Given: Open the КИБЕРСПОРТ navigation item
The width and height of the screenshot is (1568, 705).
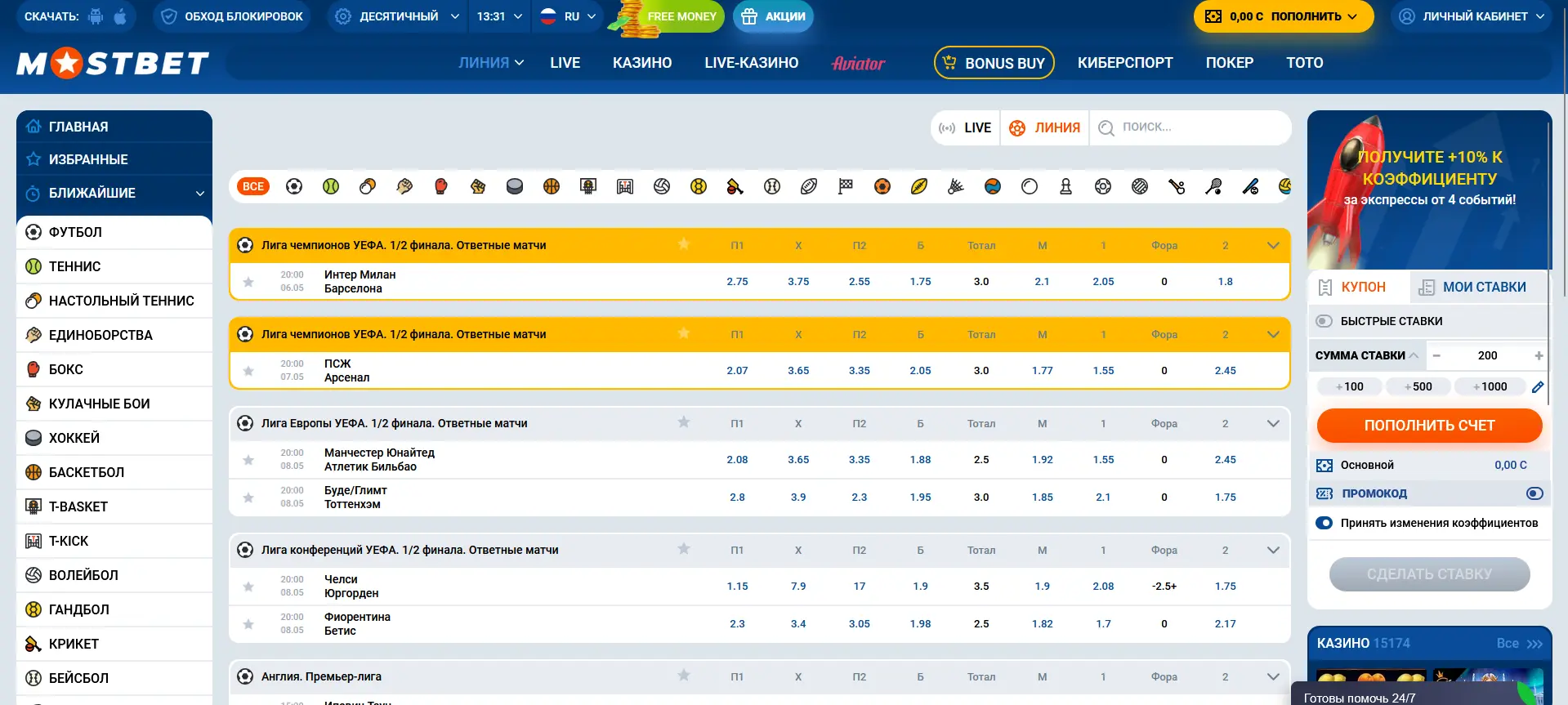Looking at the screenshot, I should [1125, 63].
